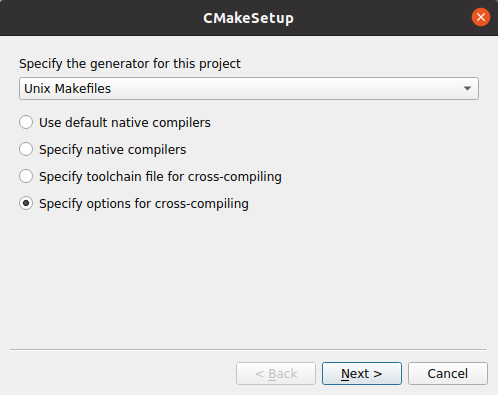The image size is (498, 395).
Task: Click the Specify the generator for this project label
Action: 130,64
